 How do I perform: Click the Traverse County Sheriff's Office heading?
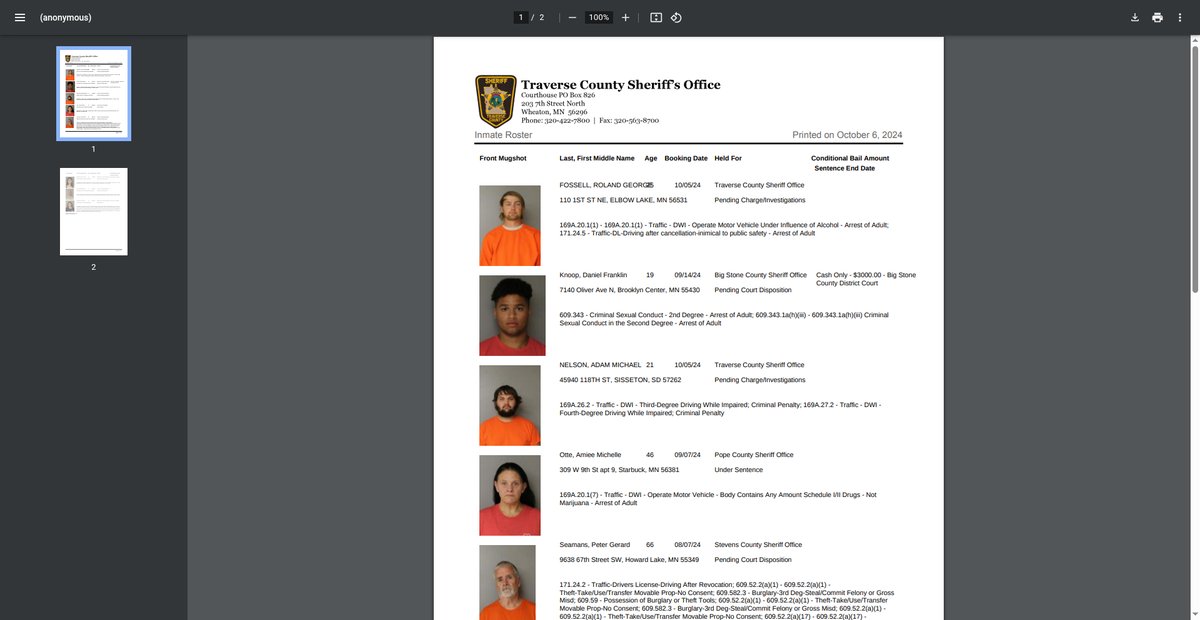(x=620, y=84)
